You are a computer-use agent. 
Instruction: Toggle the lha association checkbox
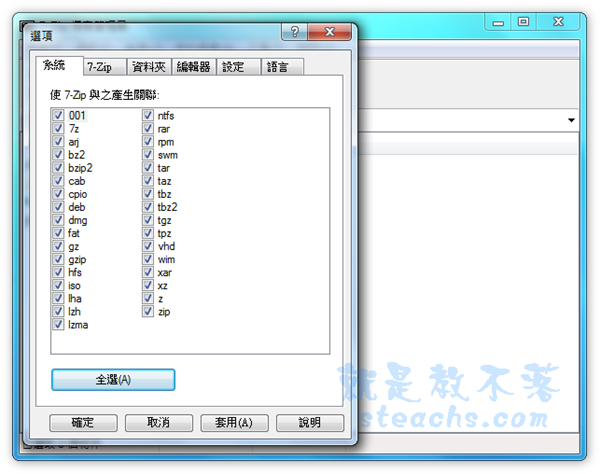coord(58,298)
